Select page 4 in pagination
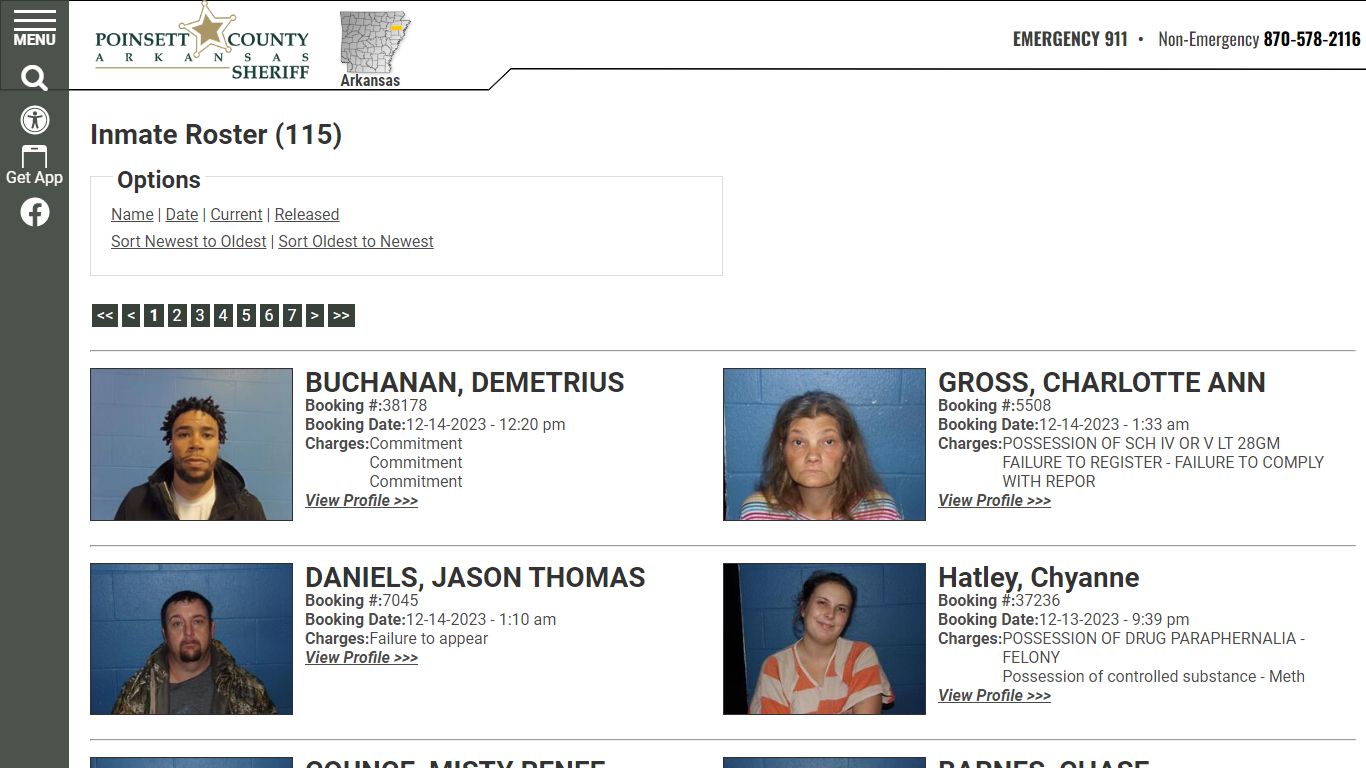The width and height of the screenshot is (1366, 768). click(x=223, y=316)
